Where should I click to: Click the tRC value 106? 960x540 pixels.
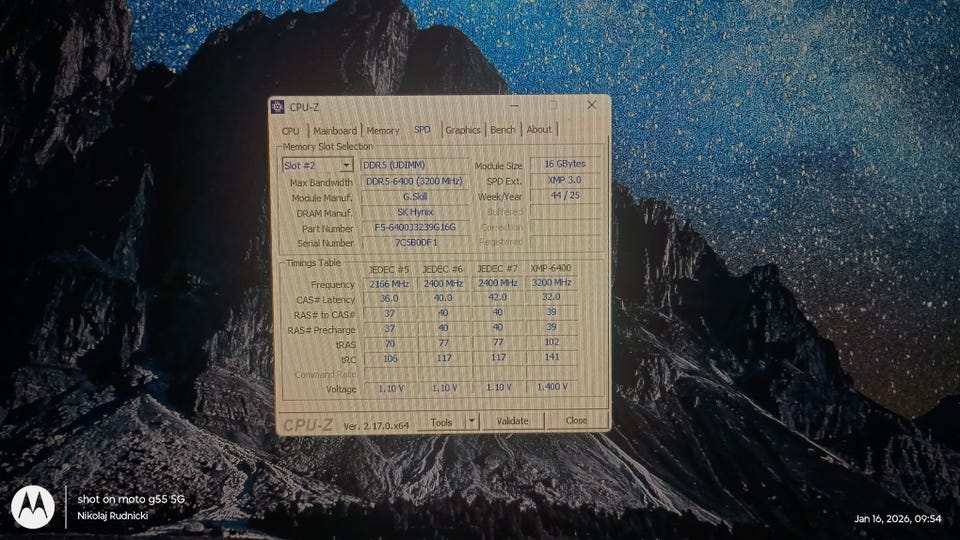(x=390, y=359)
